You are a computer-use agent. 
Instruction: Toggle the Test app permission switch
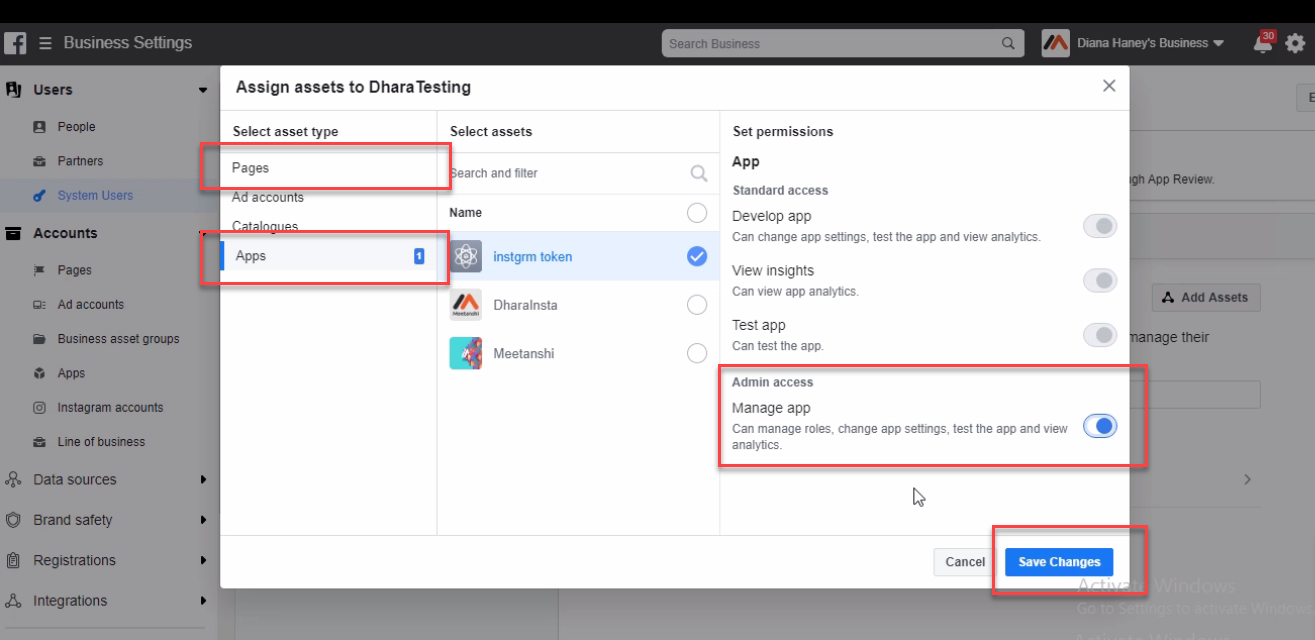pos(1100,335)
